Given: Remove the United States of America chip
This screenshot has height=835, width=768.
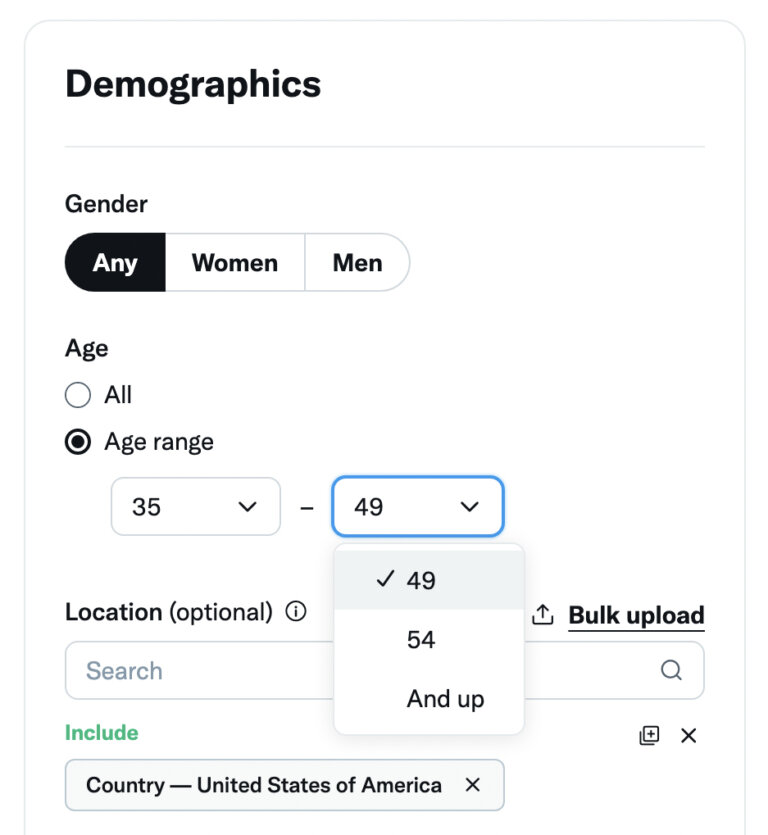Looking at the screenshot, I should (473, 785).
